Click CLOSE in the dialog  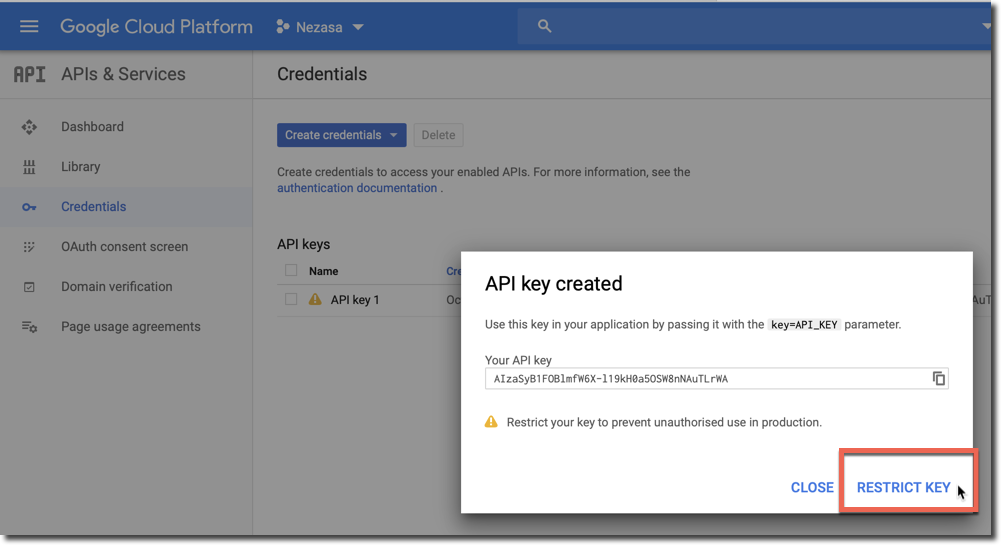click(812, 488)
